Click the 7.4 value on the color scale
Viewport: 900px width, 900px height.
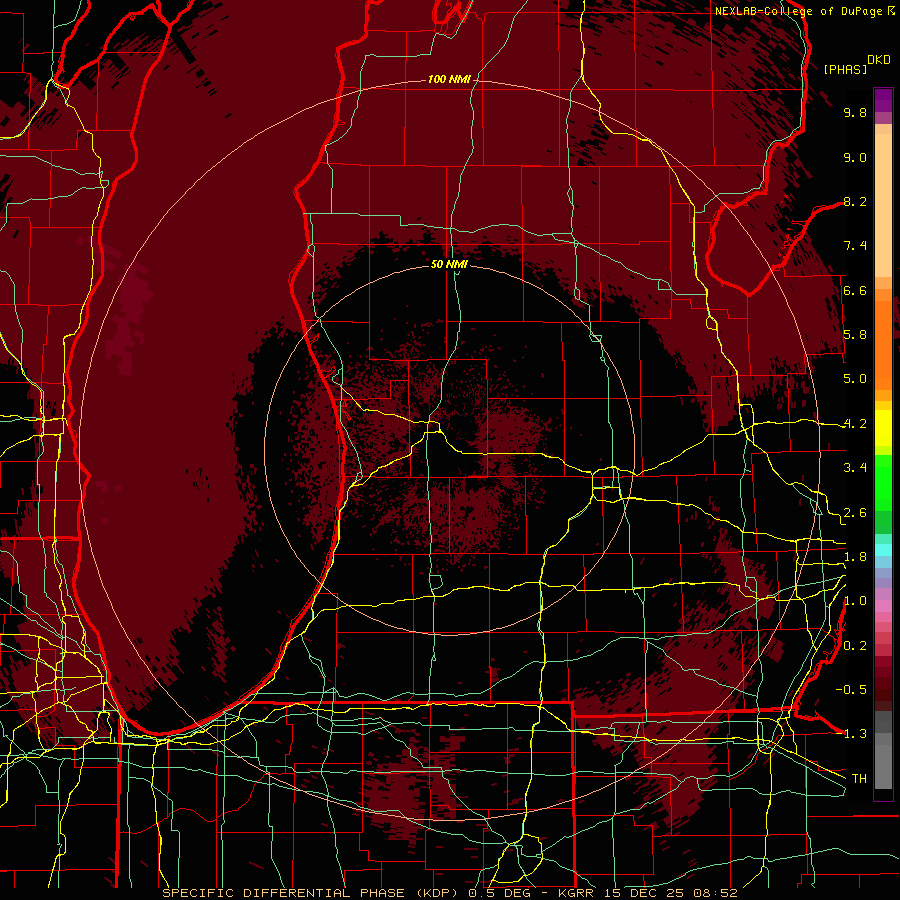855,246
